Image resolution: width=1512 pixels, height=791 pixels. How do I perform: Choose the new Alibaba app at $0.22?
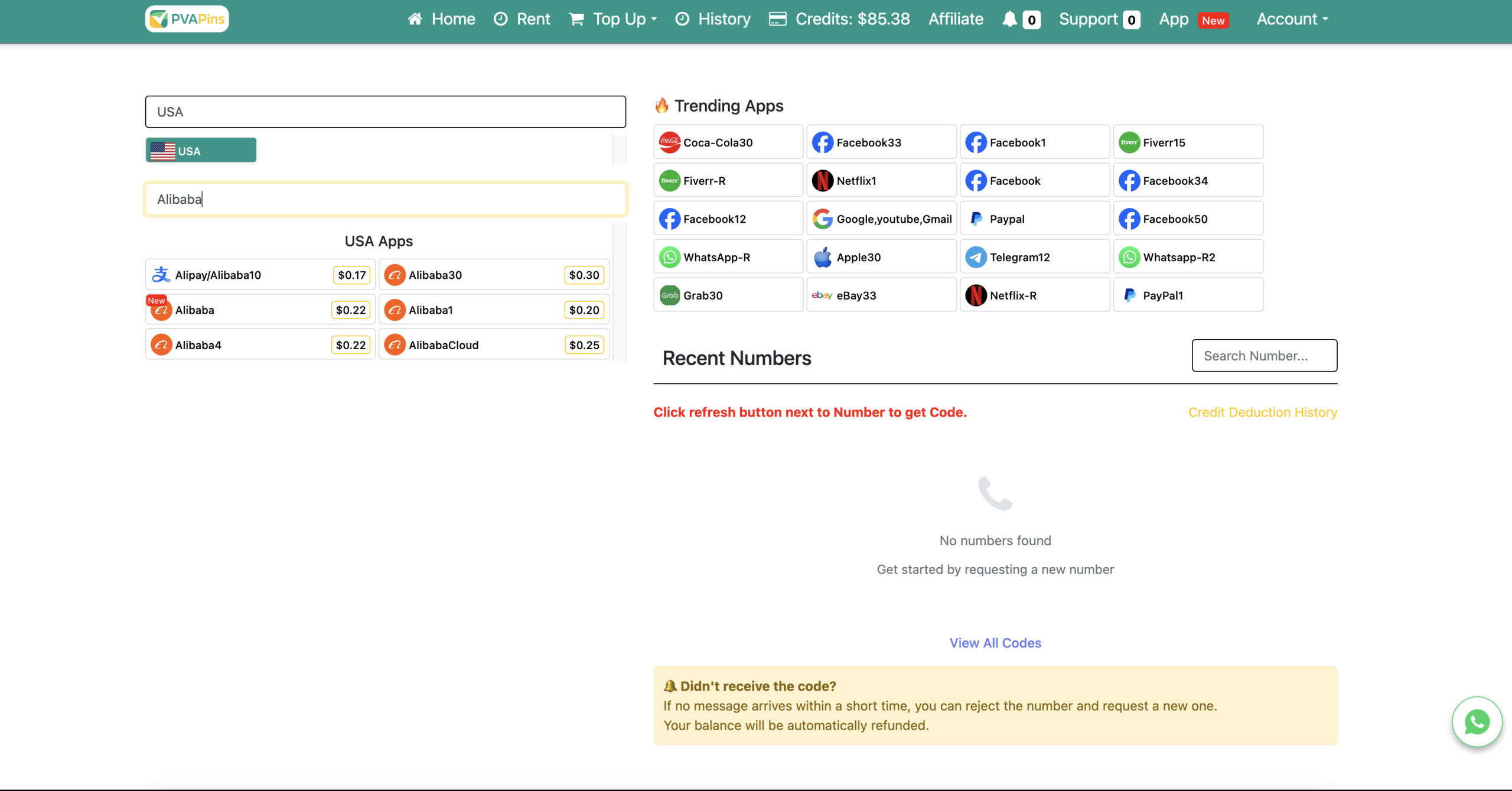coord(260,310)
